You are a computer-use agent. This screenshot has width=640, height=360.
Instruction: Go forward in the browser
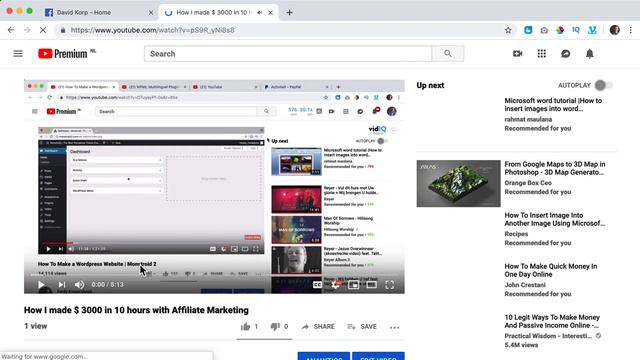pos(27,30)
